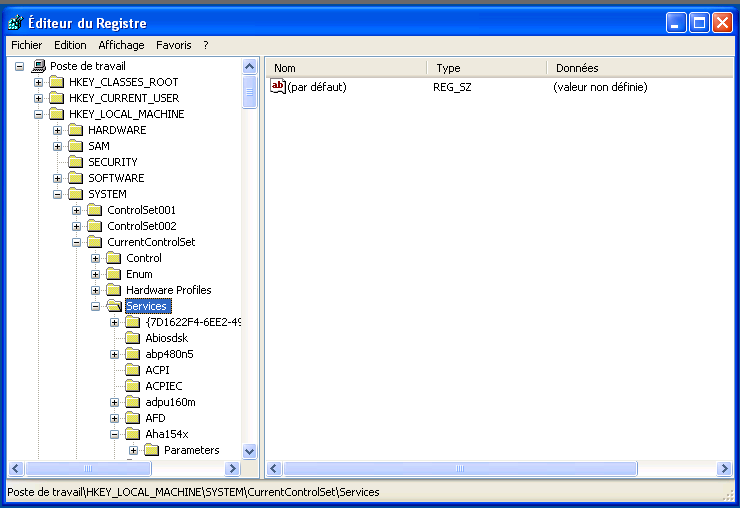Click the Parameters folder icon

151,450
